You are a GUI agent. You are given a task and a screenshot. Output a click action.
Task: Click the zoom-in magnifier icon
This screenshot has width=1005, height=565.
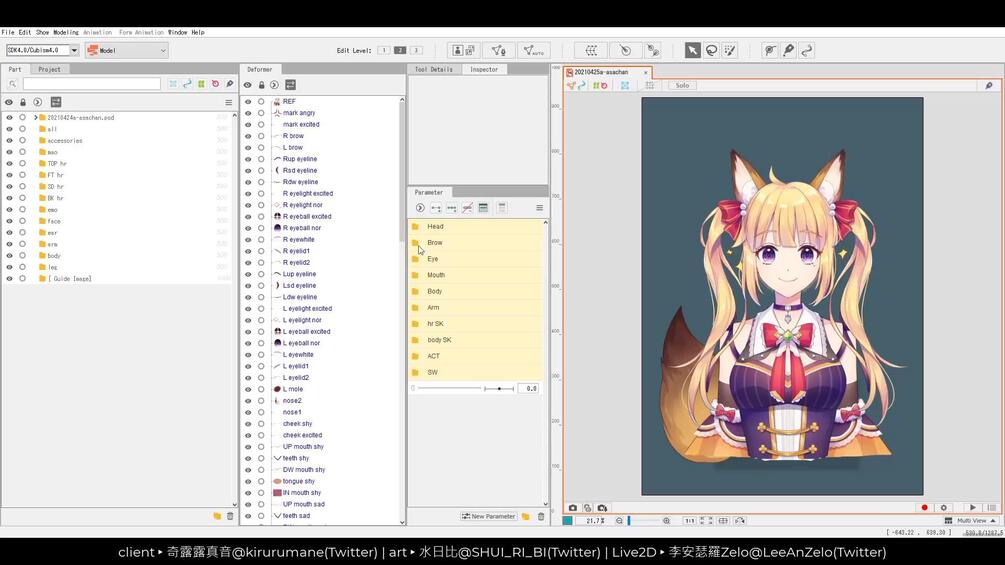click(667, 521)
